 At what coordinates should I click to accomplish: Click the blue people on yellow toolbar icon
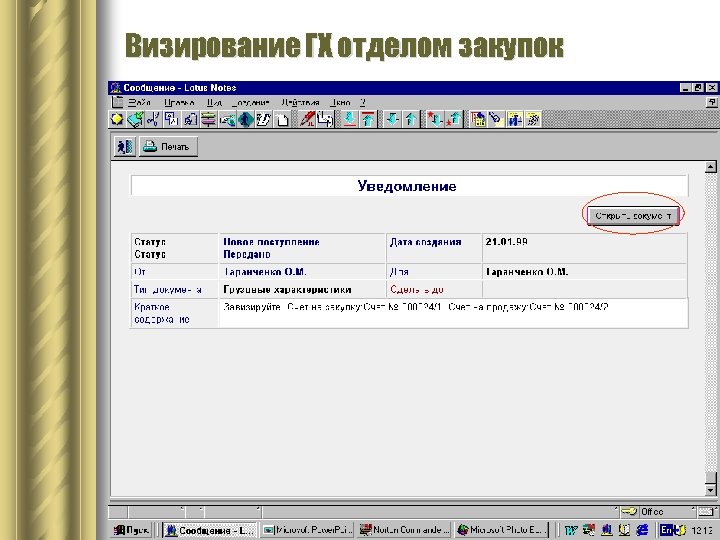click(x=515, y=119)
